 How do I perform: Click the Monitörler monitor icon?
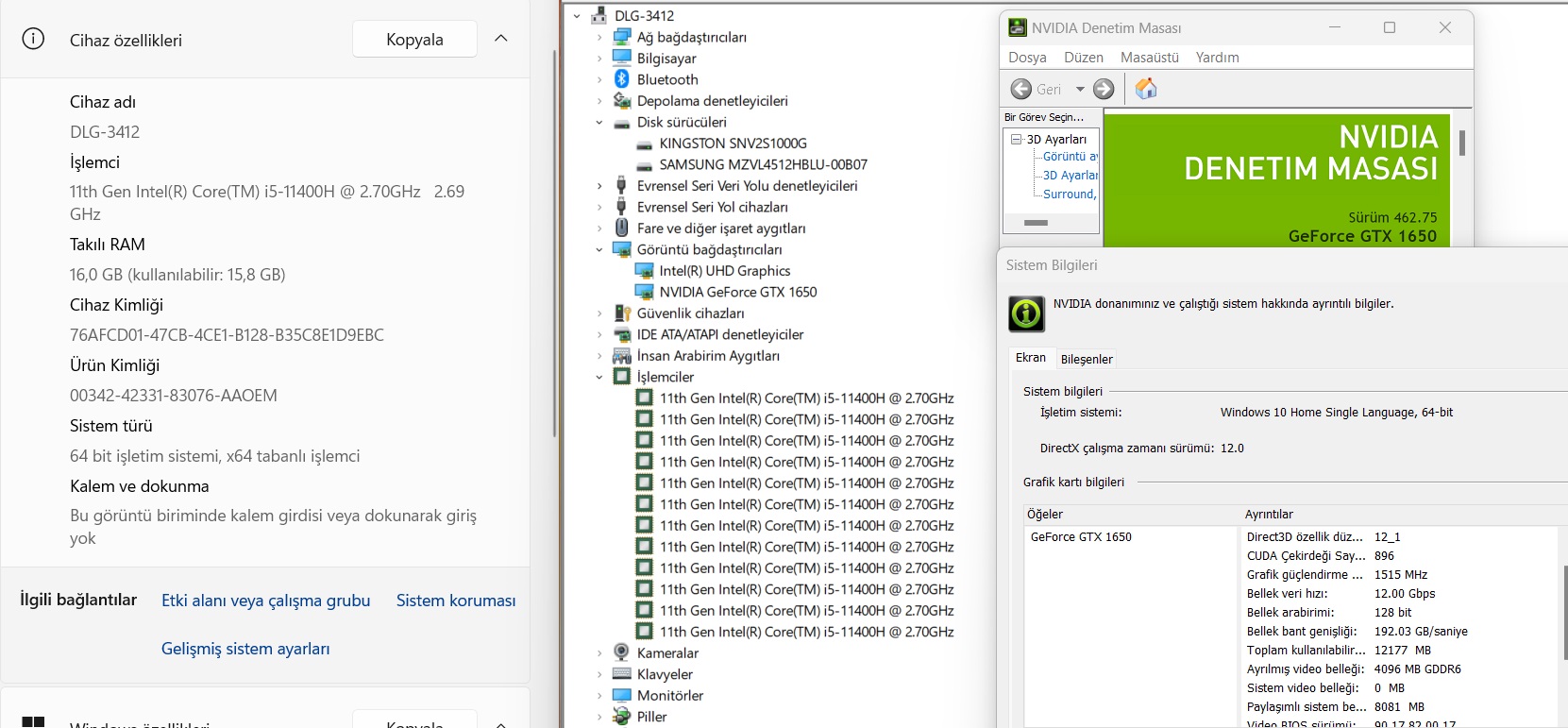pyautogui.click(x=622, y=695)
